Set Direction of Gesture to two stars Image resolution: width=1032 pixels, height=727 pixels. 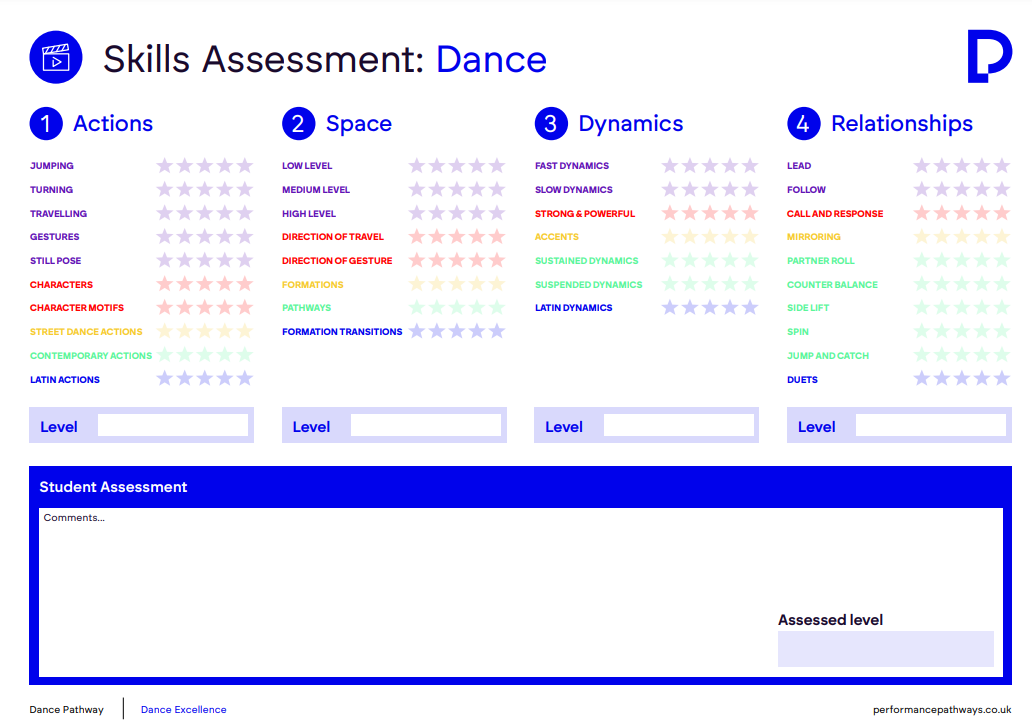(437, 261)
